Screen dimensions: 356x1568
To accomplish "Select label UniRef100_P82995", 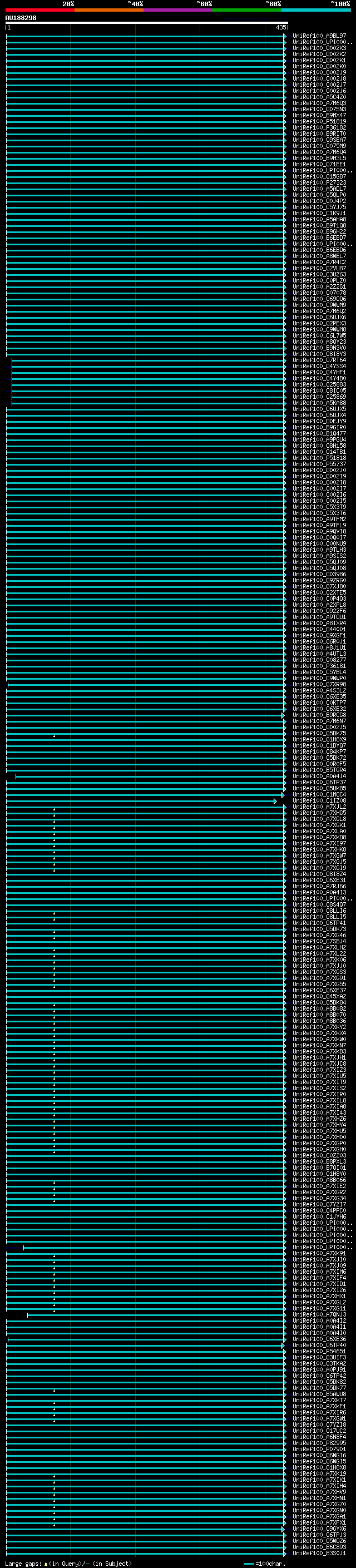I will (x=319, y=1443).
